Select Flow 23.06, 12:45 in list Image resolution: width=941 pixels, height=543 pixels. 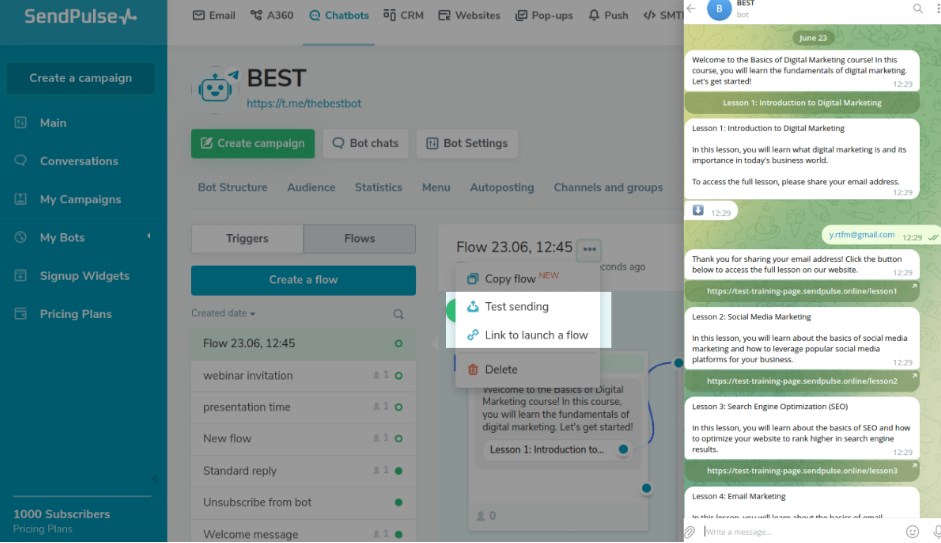(x=303, y=344)
